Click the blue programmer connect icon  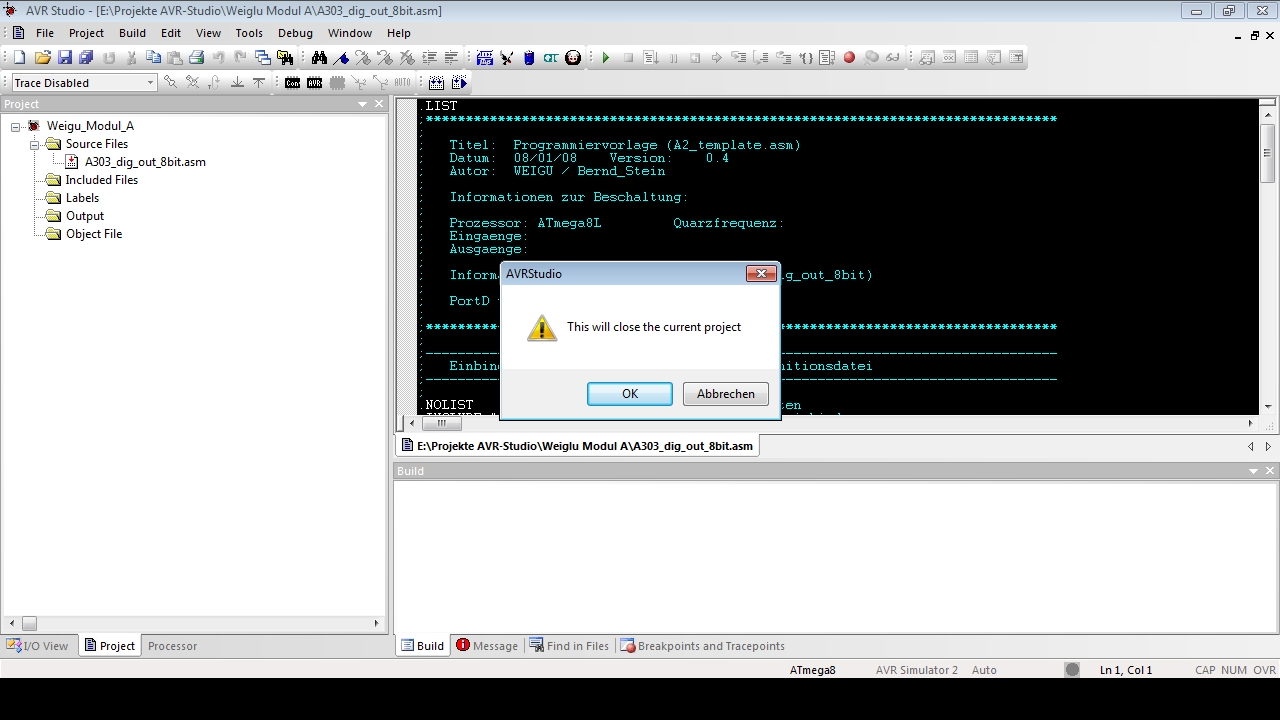tap(485, 58)
